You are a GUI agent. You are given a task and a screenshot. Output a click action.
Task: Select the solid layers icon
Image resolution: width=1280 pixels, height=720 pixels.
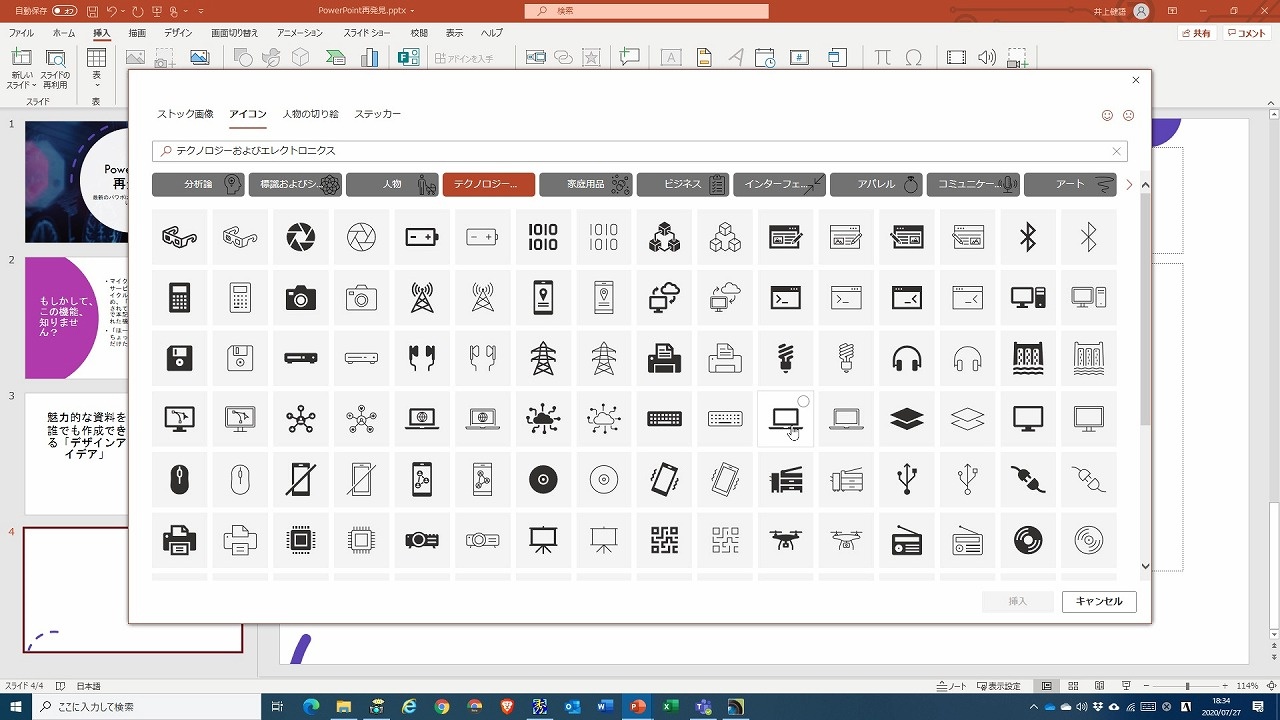907,419
